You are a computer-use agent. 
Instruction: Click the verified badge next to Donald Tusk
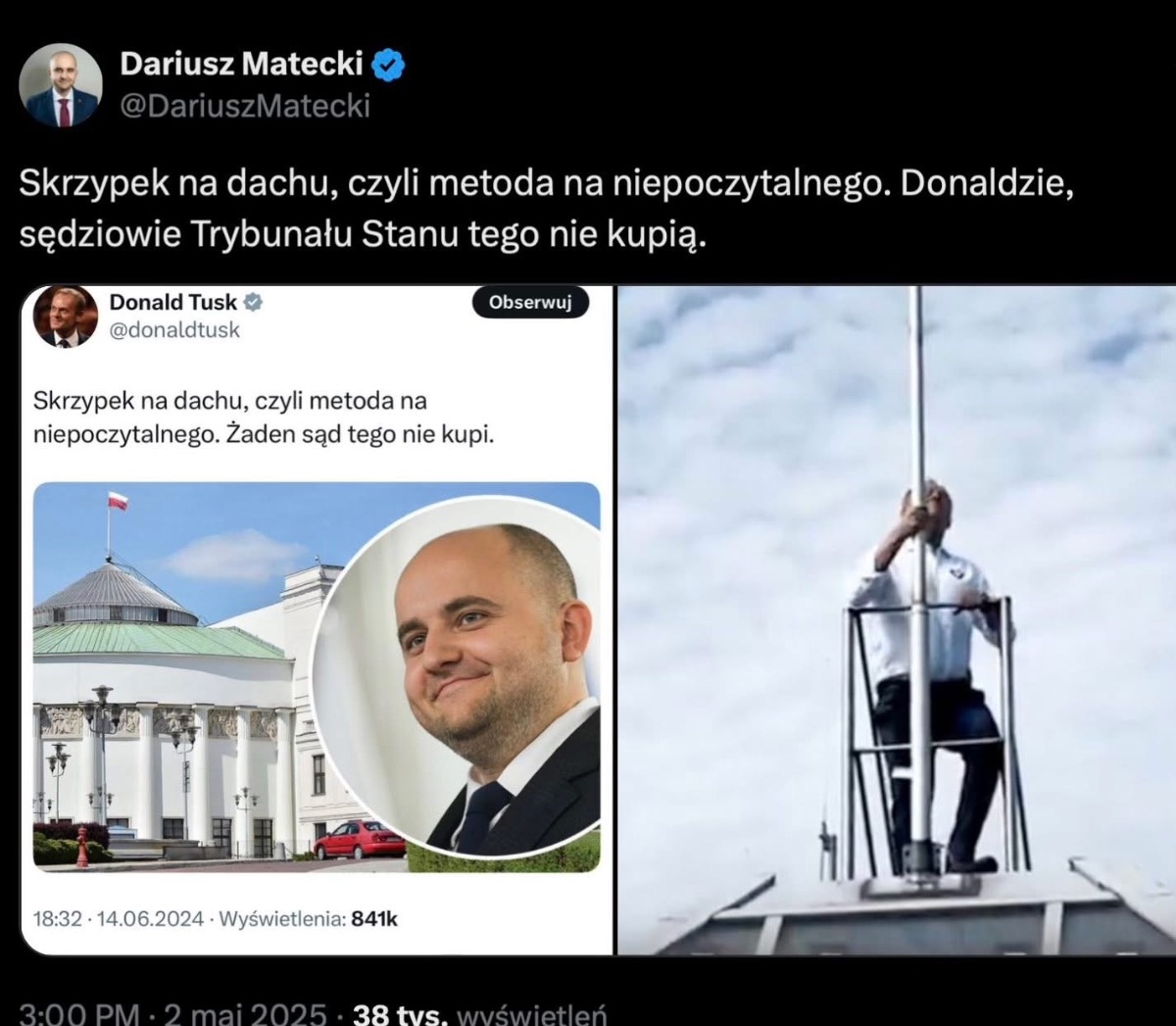pyautogui.click(x=253, y=302)
